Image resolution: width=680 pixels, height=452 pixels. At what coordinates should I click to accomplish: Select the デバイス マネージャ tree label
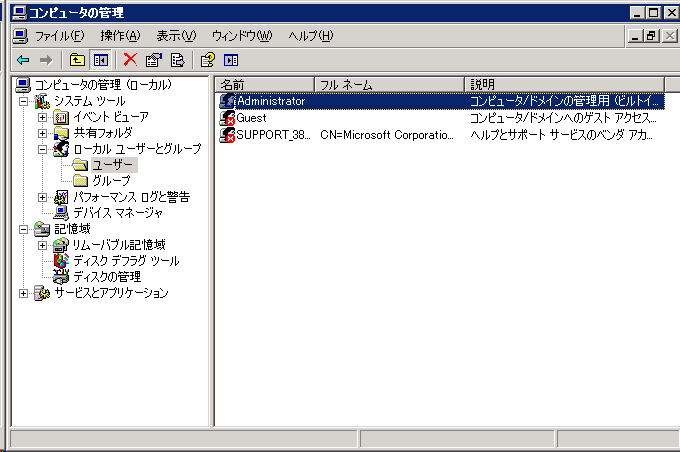(x=118, y=213)
